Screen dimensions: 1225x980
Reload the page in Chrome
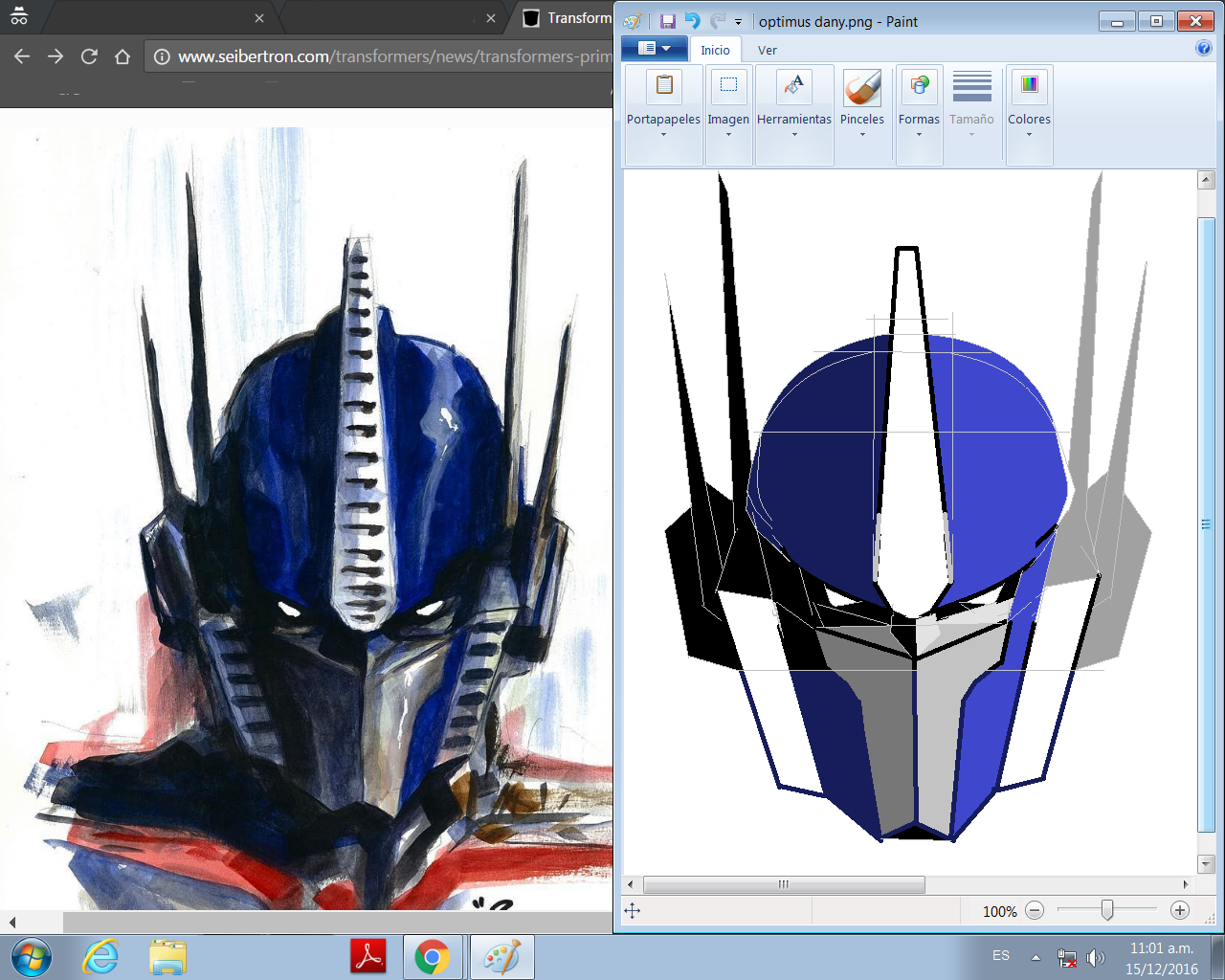click(89, 56)
